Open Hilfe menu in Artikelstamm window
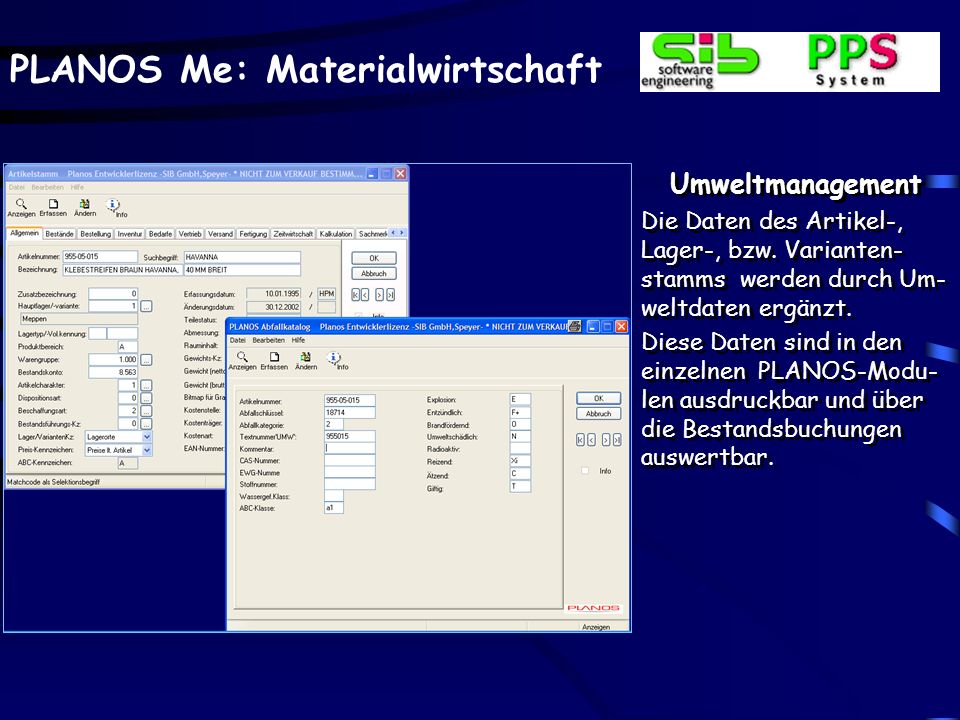960x720 pixels. coord(77,187)
